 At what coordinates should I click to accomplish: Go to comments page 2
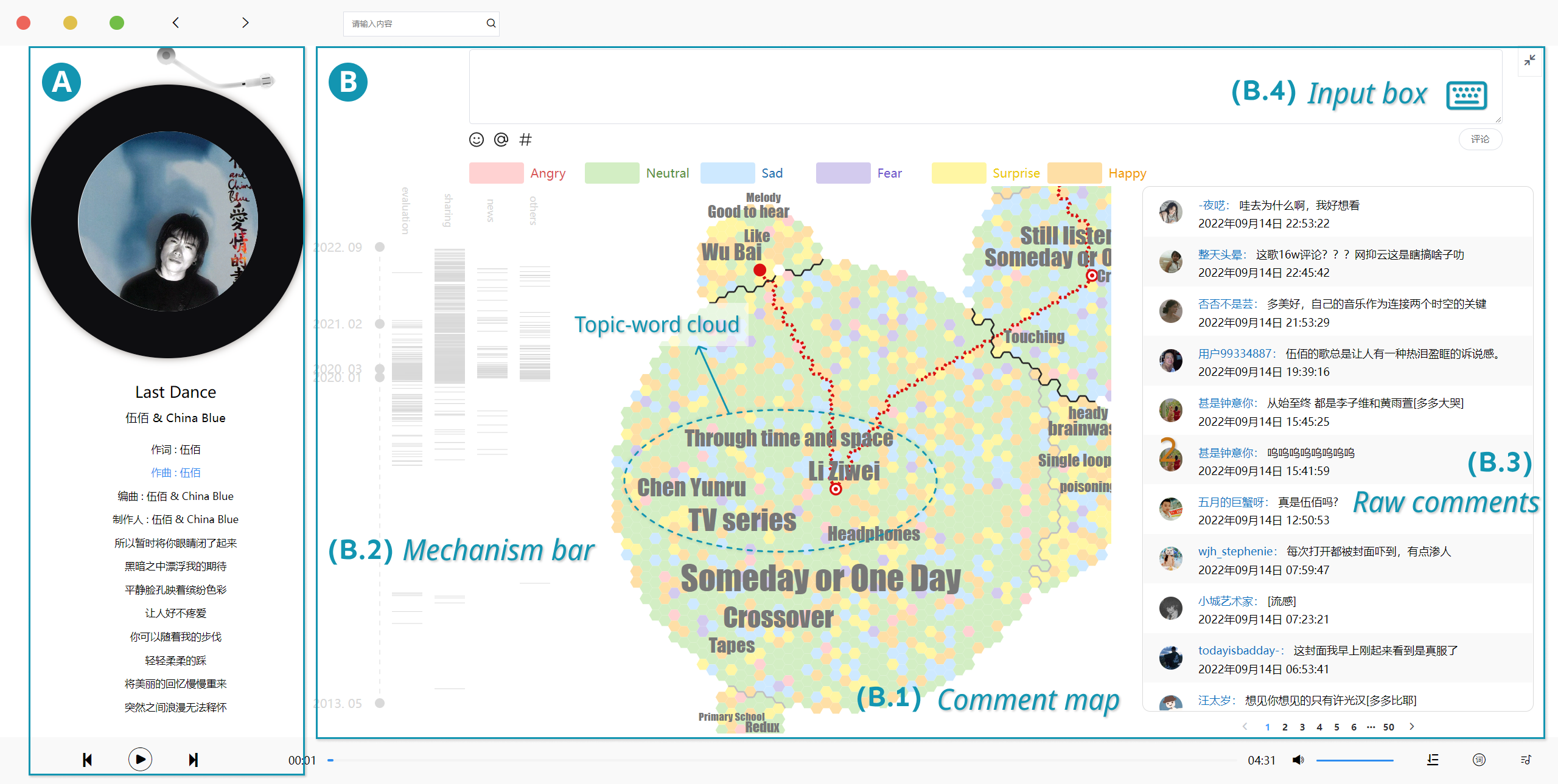[x=1285, y=727]
